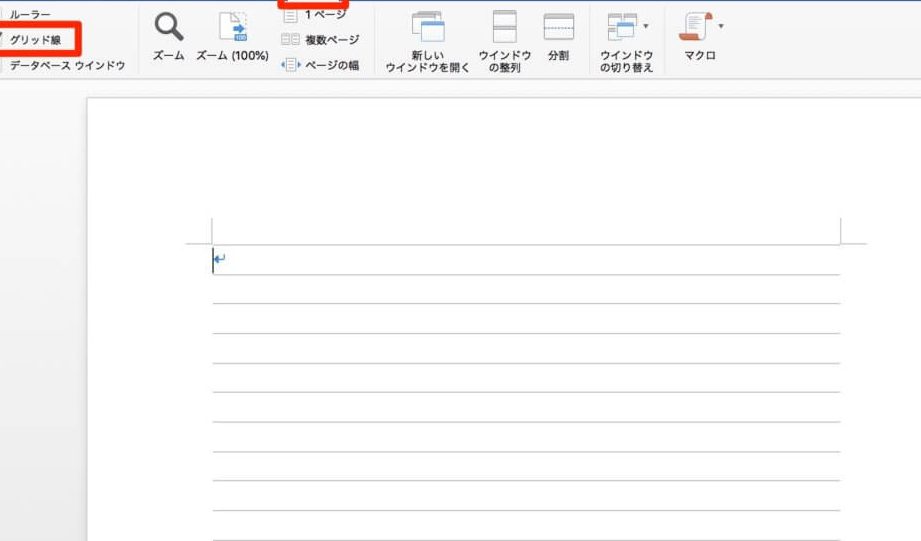The image size is (921, 541).
Task: Select the One Page (1ページ) view
Action: 314,15
